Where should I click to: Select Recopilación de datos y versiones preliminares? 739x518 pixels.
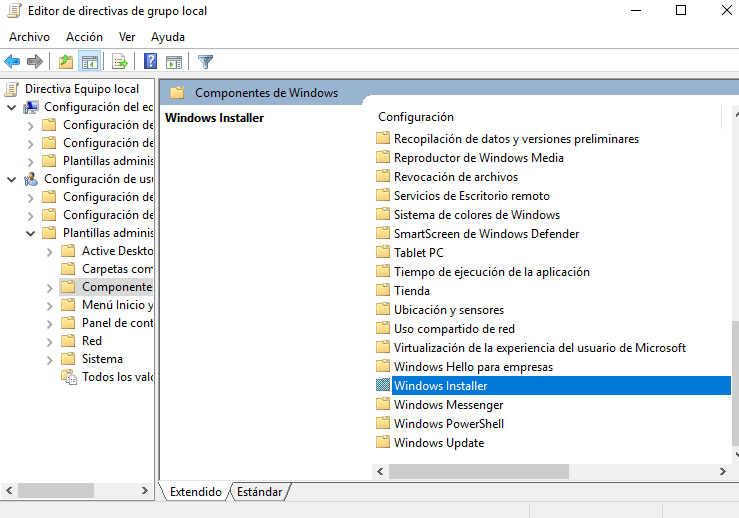(516, 139)
